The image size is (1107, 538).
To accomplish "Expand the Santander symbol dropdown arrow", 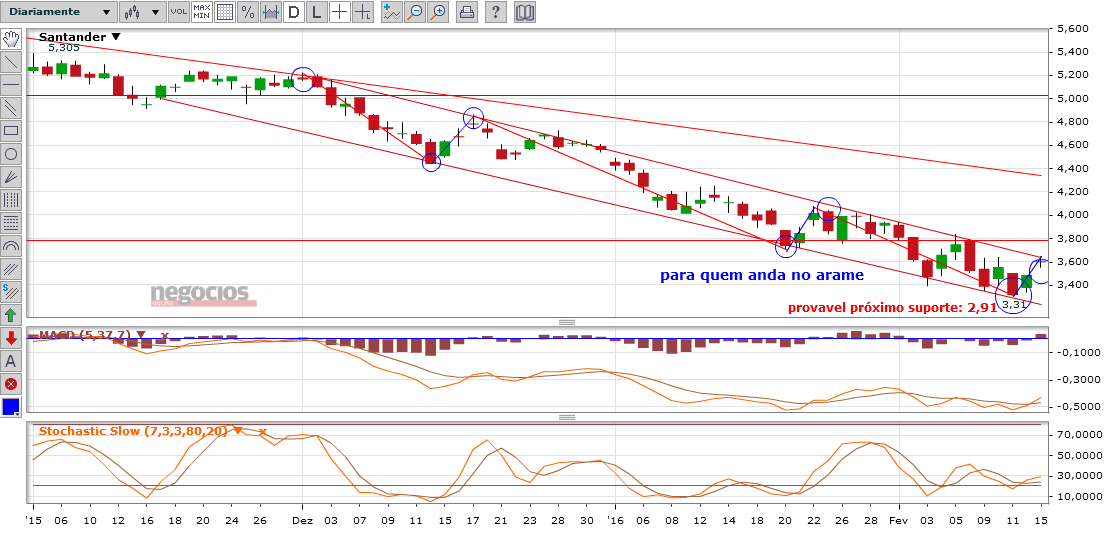I will pyautogui.click(x=116, y=37).
